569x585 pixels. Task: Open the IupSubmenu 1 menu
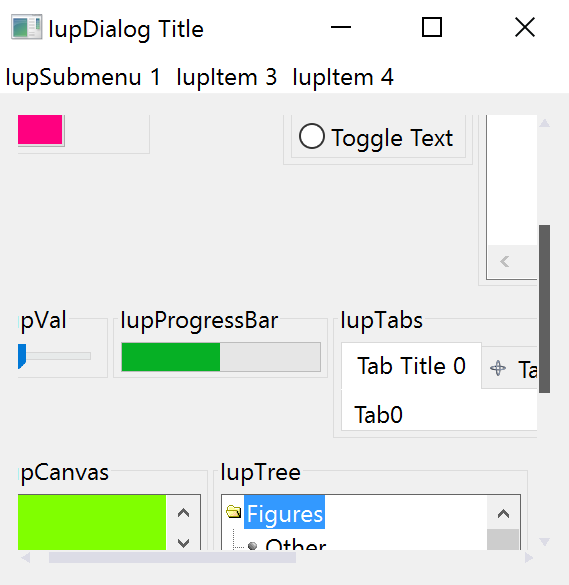[83, 77]
